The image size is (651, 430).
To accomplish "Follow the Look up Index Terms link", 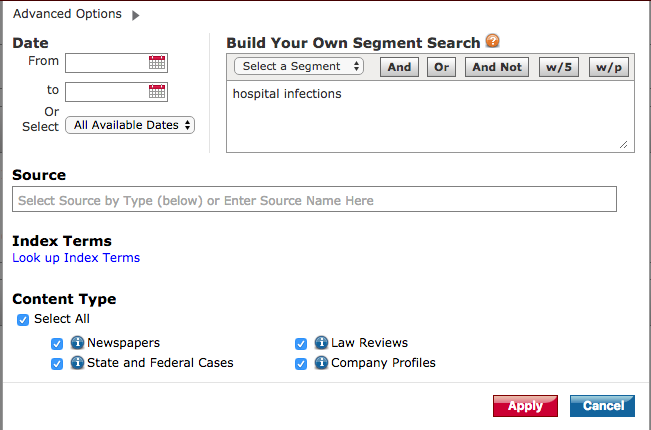I will click(76, 258).
